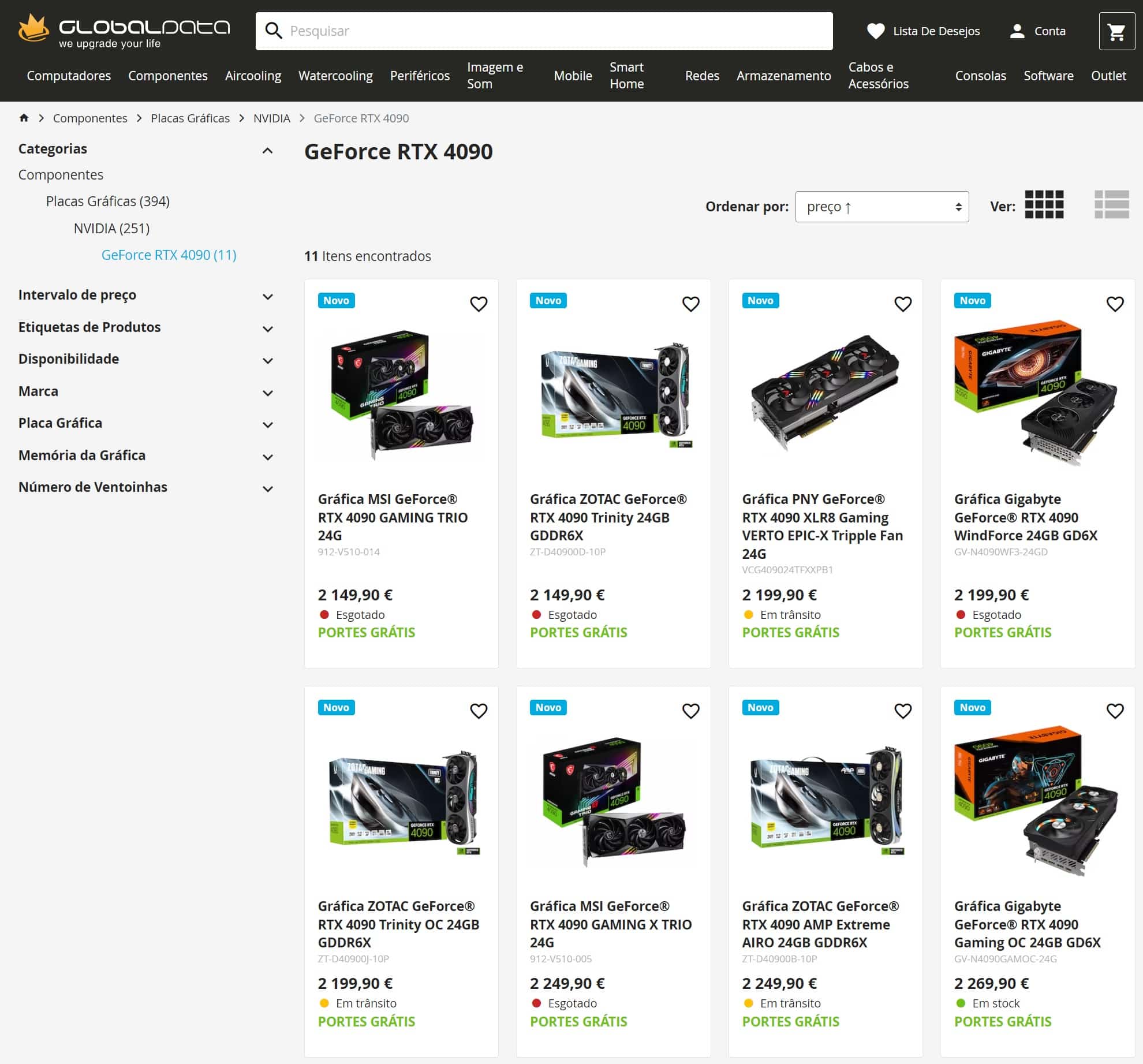Toggle wishlist heart on Gigabyte Gaming OC
Image resolution: width=1143 pixels, height=1064 pixels.
point(1115,711)
